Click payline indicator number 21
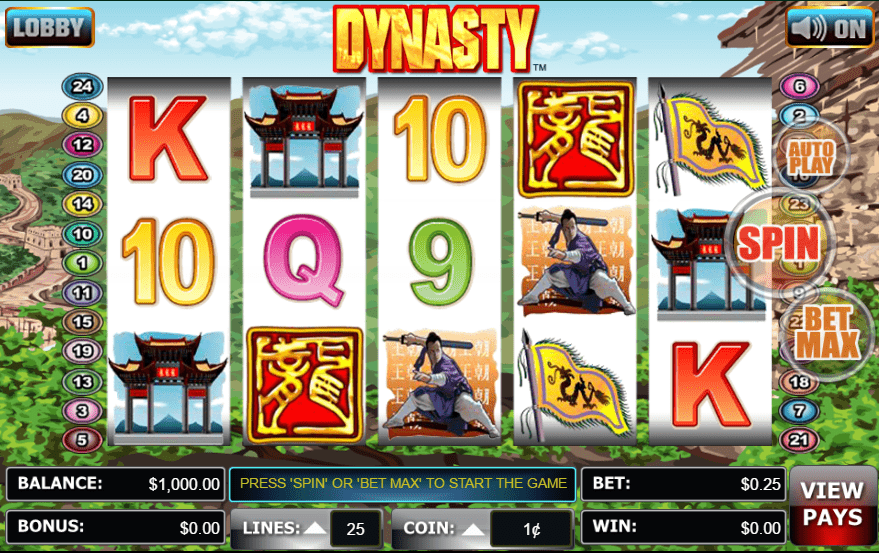Image resolution: width=879 pixels, height=553 pixels. click(799, 440)
